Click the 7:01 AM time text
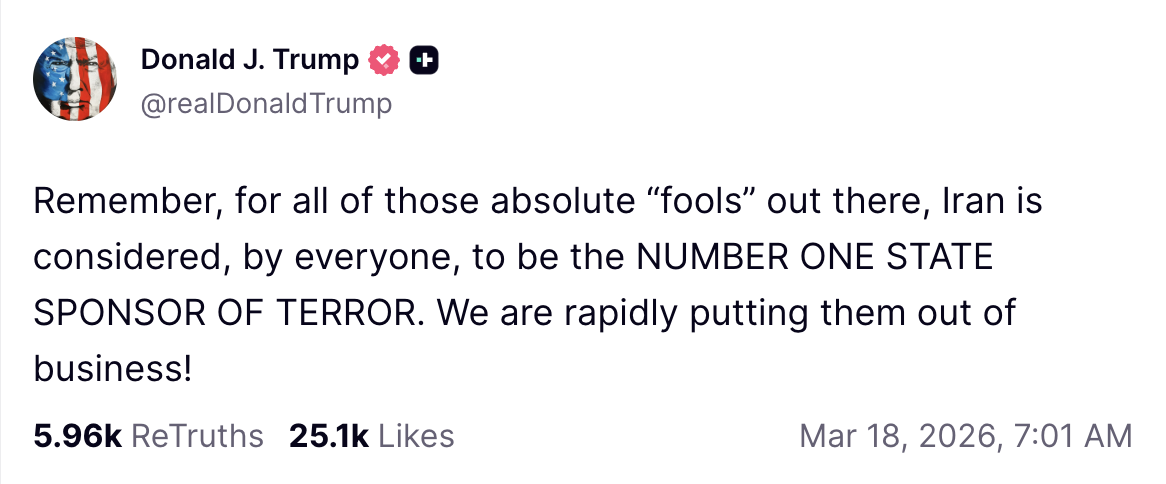The width and height of the screenshot is (1166, 484). [x=1070, y=436]
